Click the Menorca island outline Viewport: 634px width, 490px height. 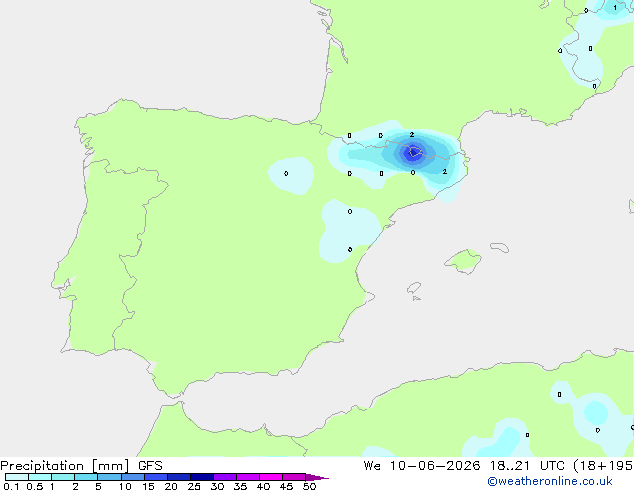[x=499, y=247]
